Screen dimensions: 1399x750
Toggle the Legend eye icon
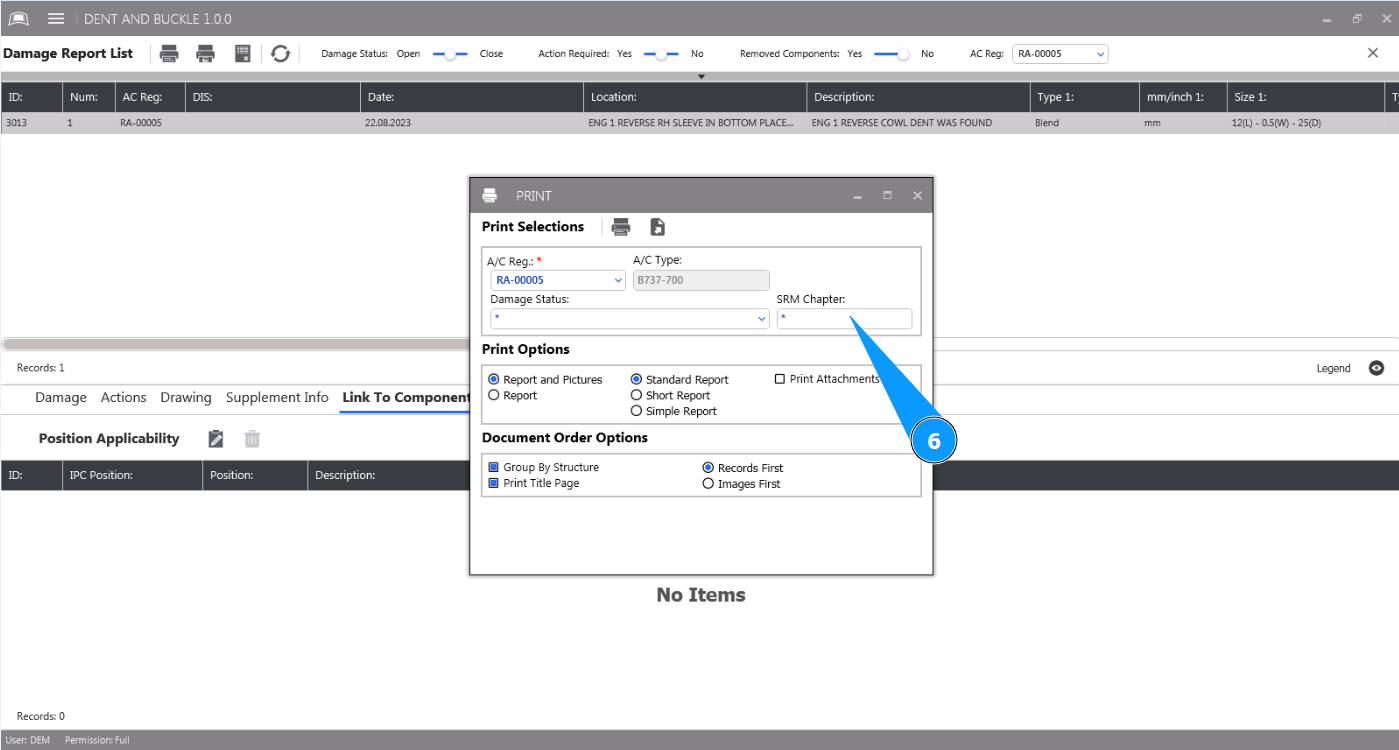tap(1377, 368)
